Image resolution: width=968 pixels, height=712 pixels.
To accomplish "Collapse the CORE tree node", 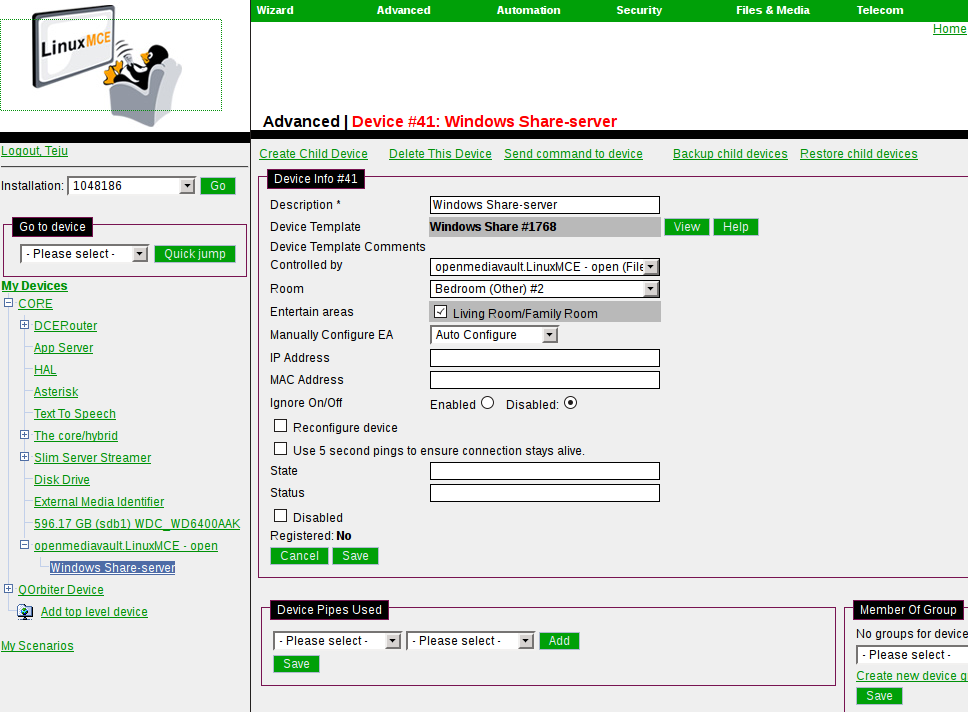I will 9,303.
